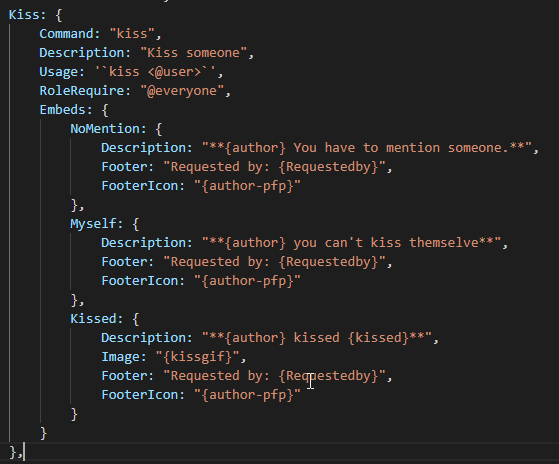Click the FooterIcon key in NoMention block

(x=139, y=186)
